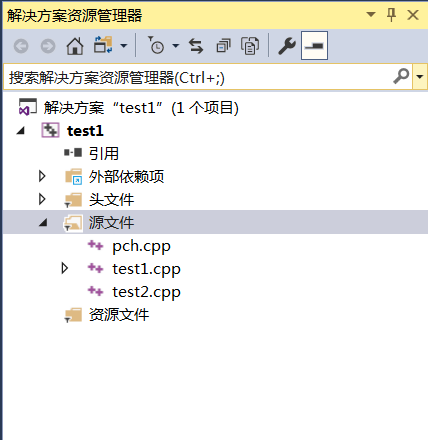428x440 pixels.
Task: Select the test2.cpp file
Action: click(146, 292)
